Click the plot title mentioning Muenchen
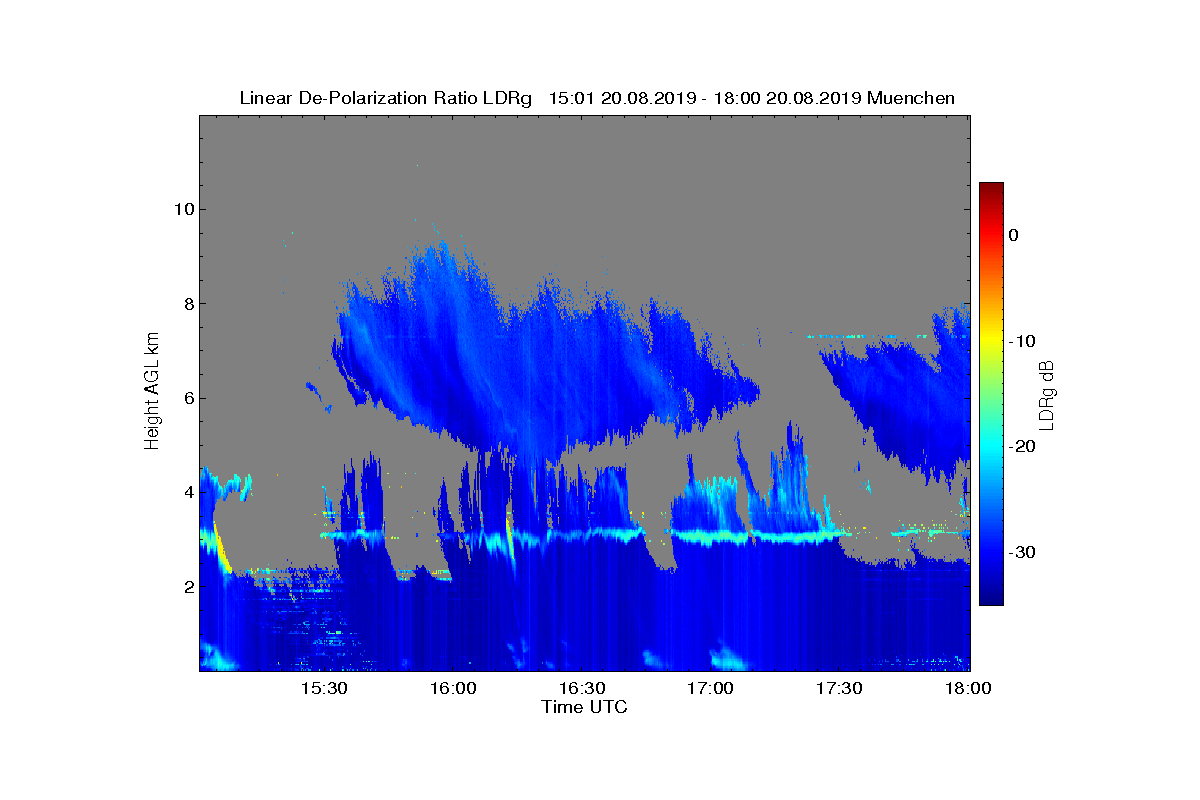Screen dimensions: 1200x800 tap(597, 98)
